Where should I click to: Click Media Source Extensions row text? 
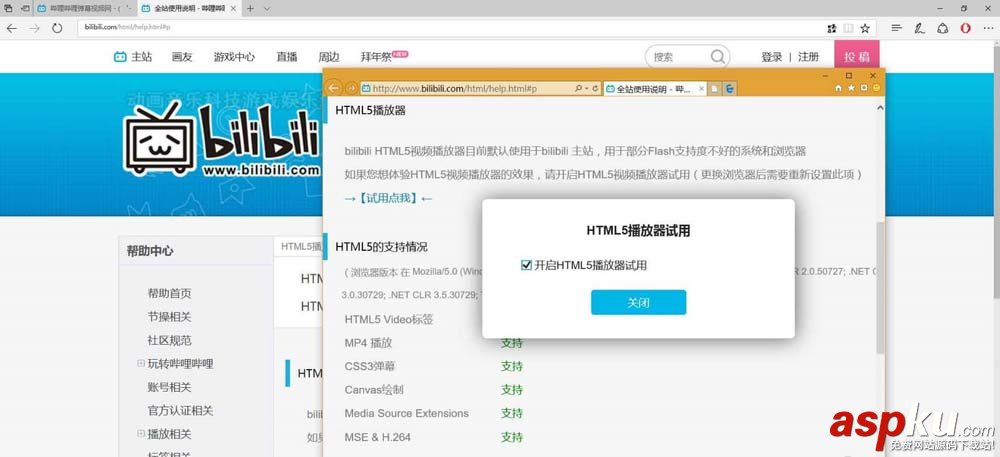pos(406,413)
